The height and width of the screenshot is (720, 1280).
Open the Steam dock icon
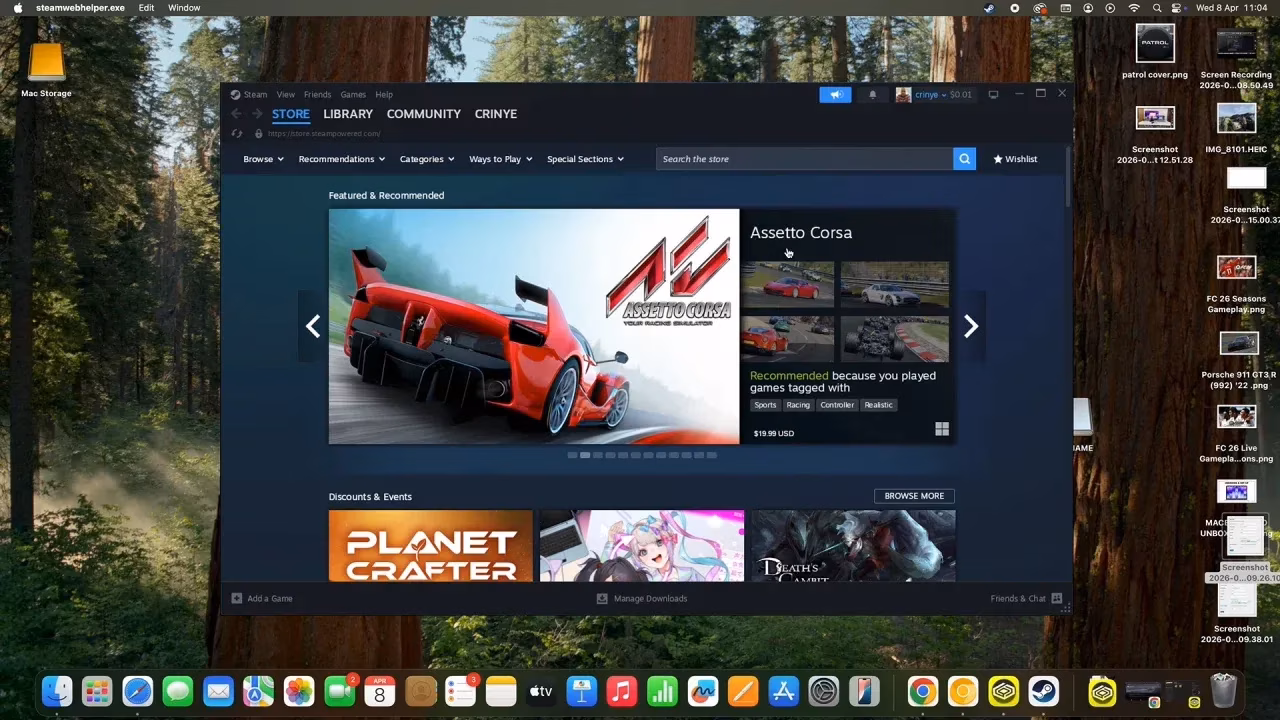point(1044,690)
